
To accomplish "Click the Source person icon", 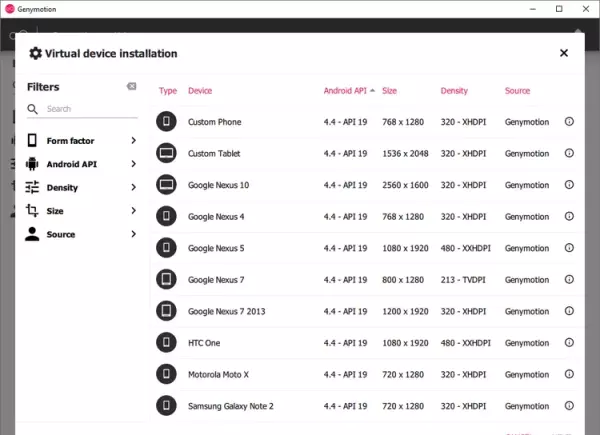I will [32, 234].
